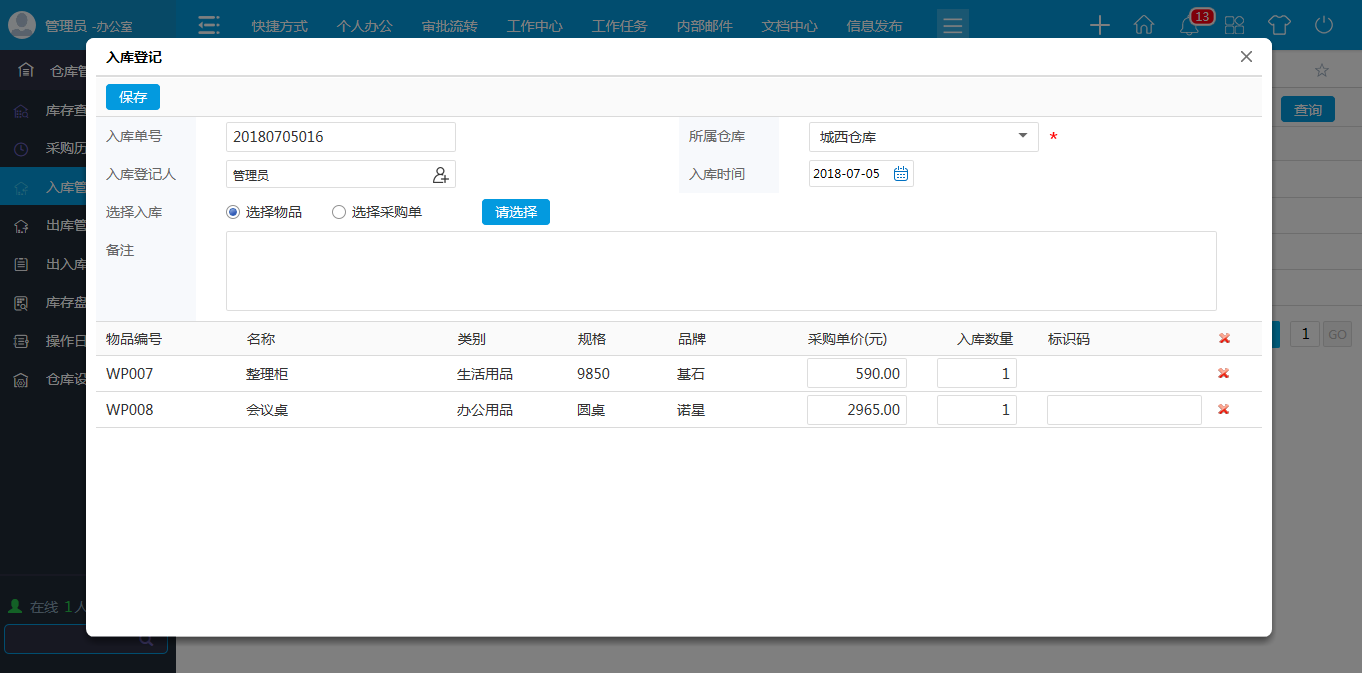Open the theme shirt icon
Viewport: 1362px width, 673px height.
pyautogui.click(x=1279, y=26)
